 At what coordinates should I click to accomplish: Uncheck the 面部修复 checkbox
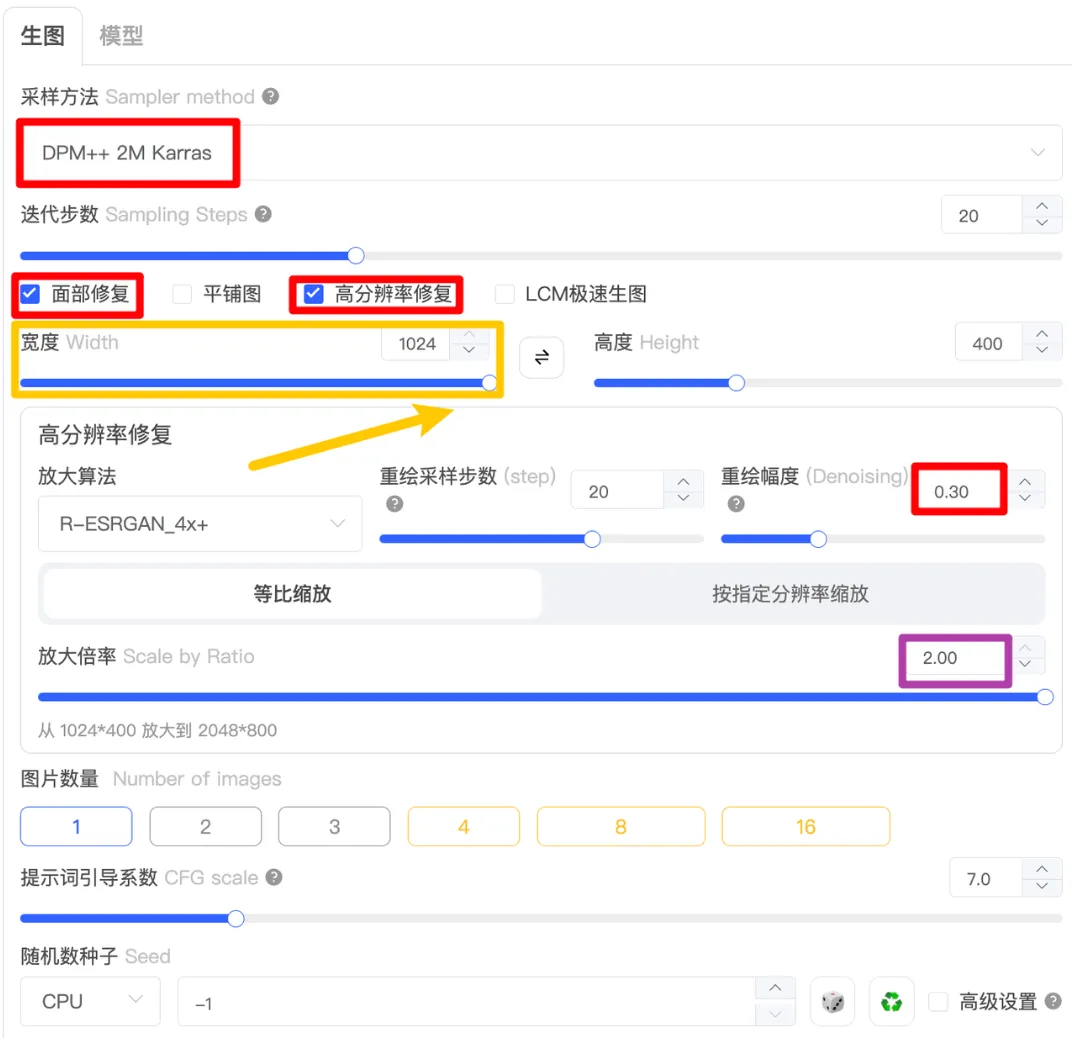[31, 294]
